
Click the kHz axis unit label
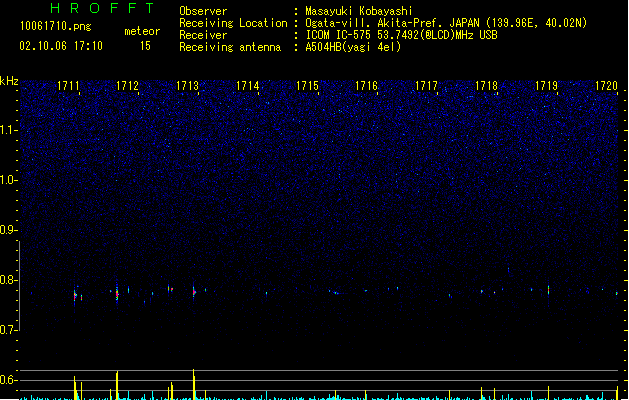click(9, 81)
